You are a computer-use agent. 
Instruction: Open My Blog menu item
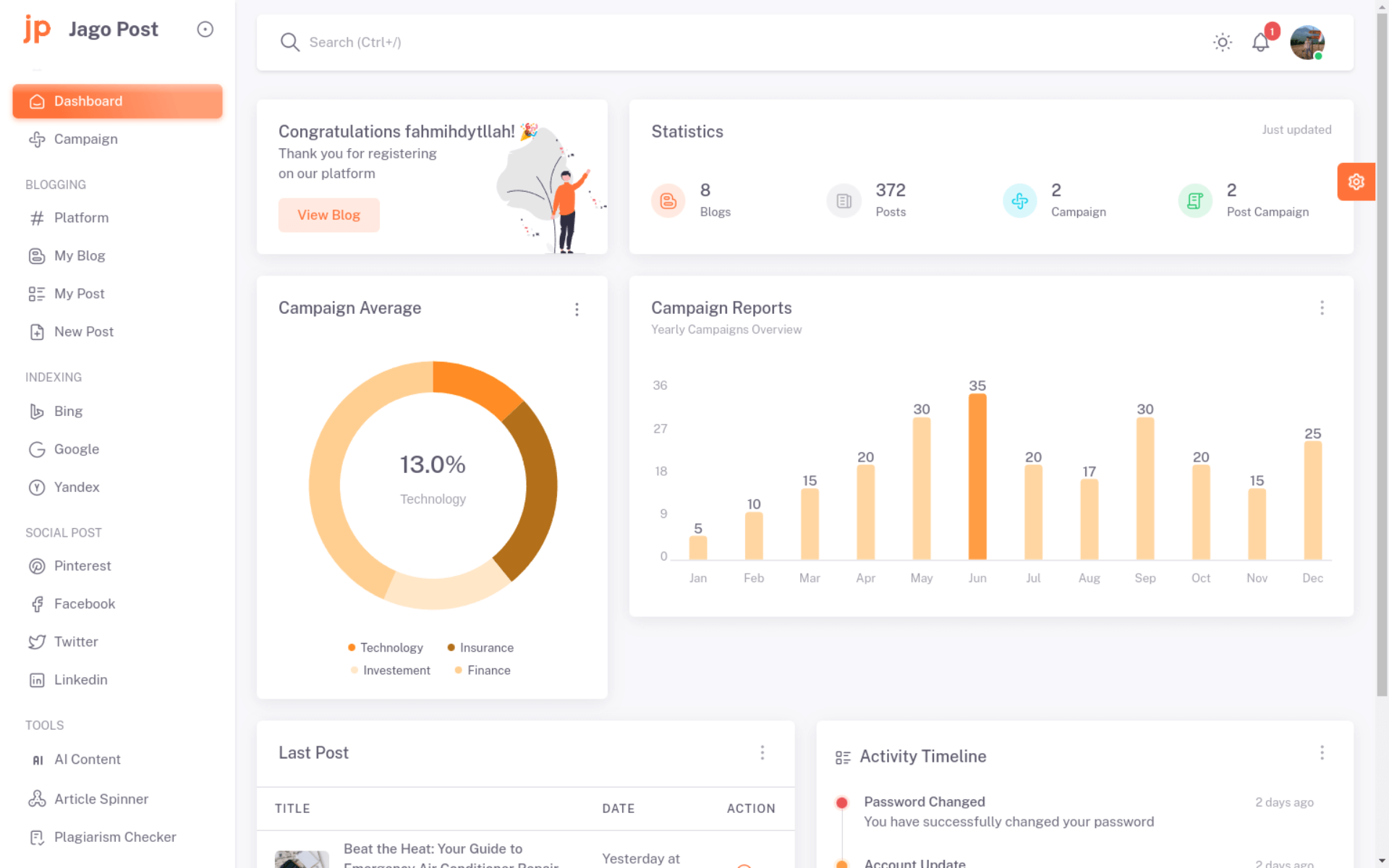click(80, 255)
